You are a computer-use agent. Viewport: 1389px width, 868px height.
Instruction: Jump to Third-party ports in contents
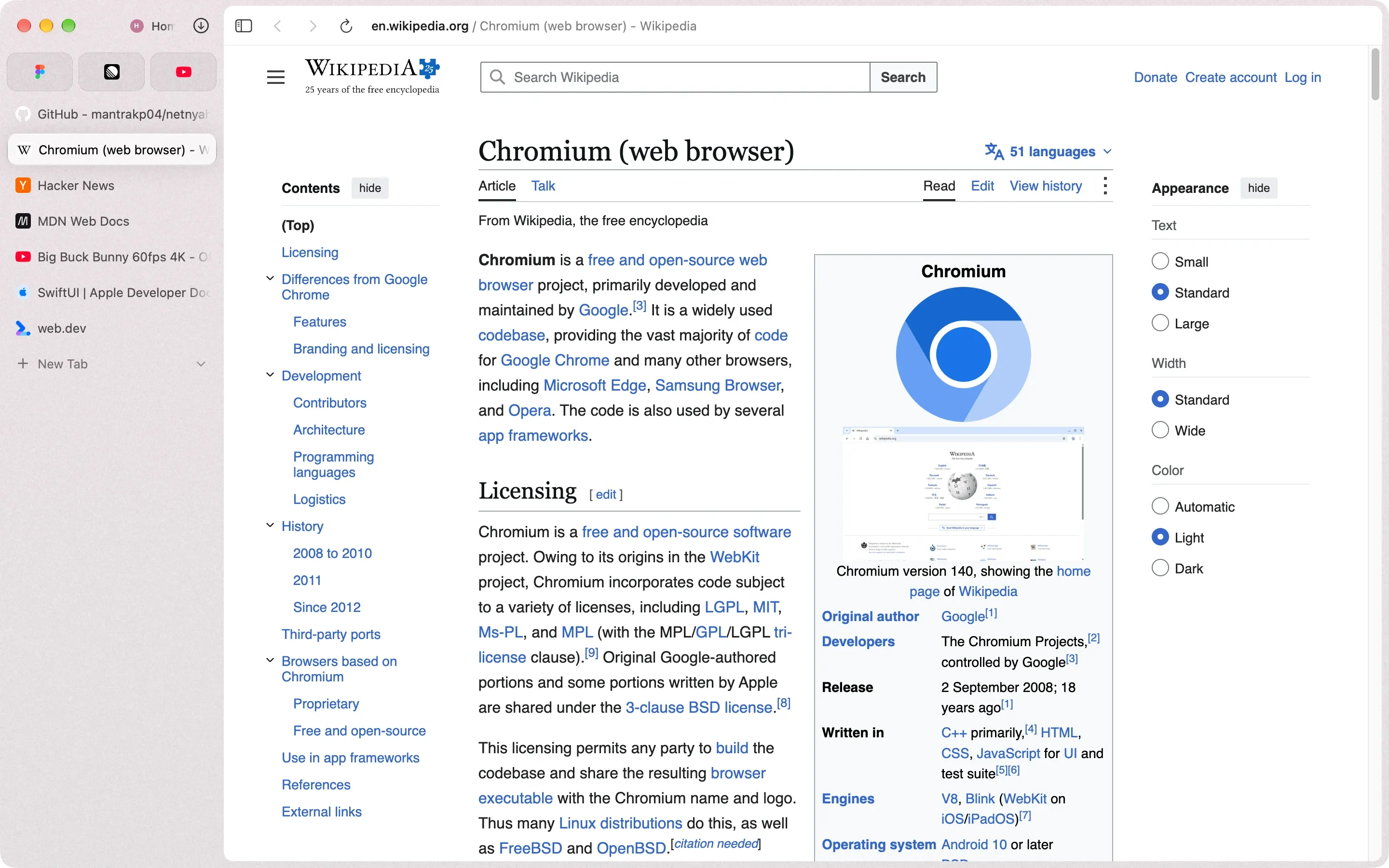click(330, 634)
